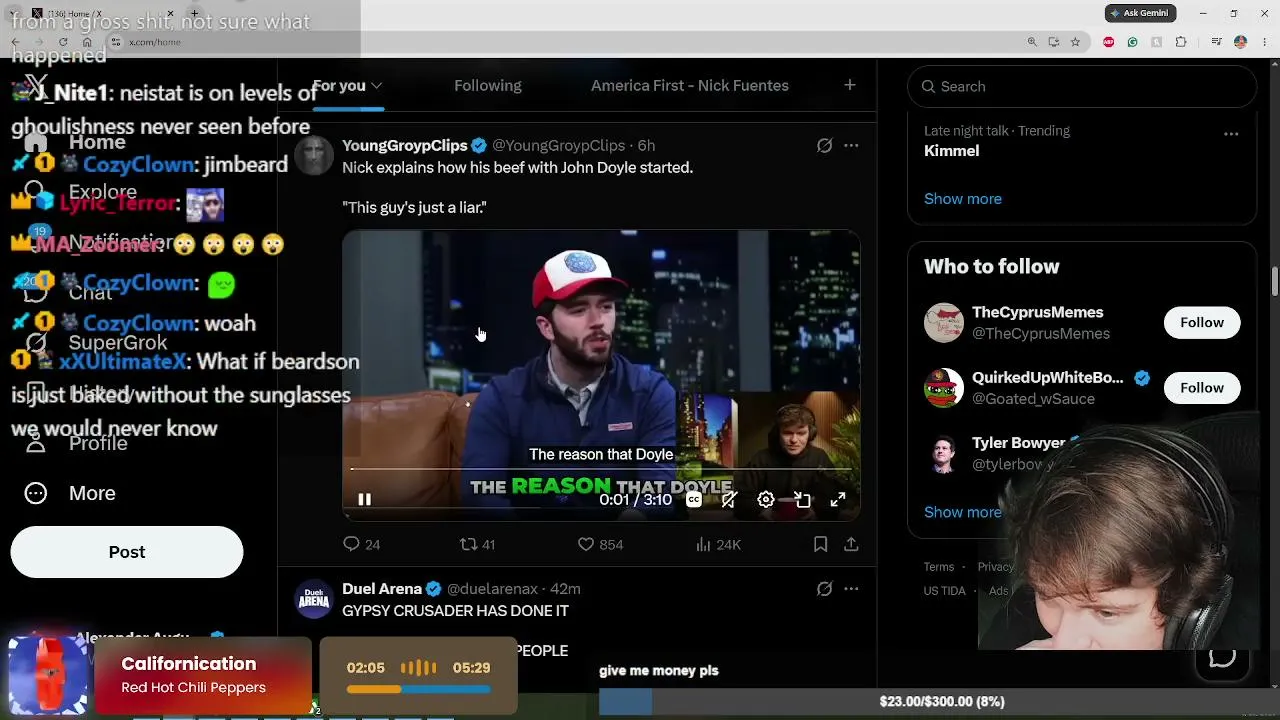The width and height of the screenshot is (1280, 720).
Task: View site information icon in address bar
Action: pos(116,42)
